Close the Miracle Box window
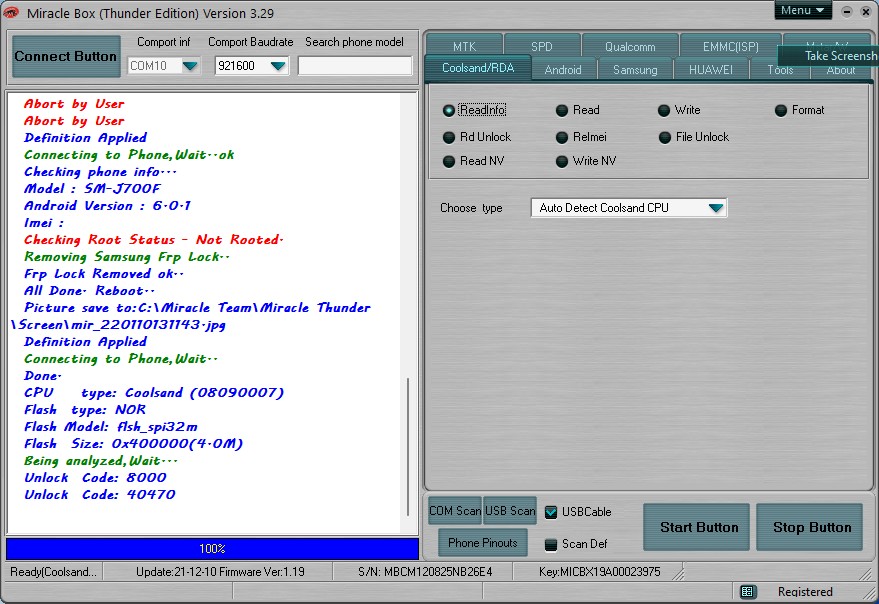Screen dimensions: 879x604 [x=866, y=11]
